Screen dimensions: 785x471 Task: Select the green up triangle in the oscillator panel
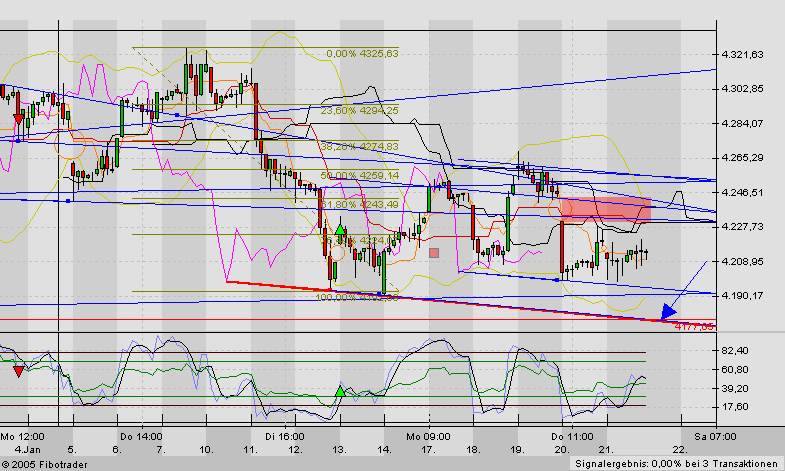point(340,391)
